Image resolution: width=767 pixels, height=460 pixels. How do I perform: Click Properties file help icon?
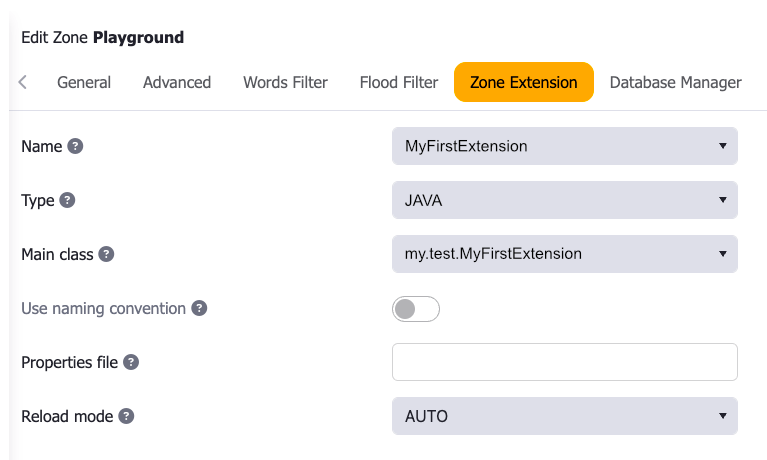(131, 362)
